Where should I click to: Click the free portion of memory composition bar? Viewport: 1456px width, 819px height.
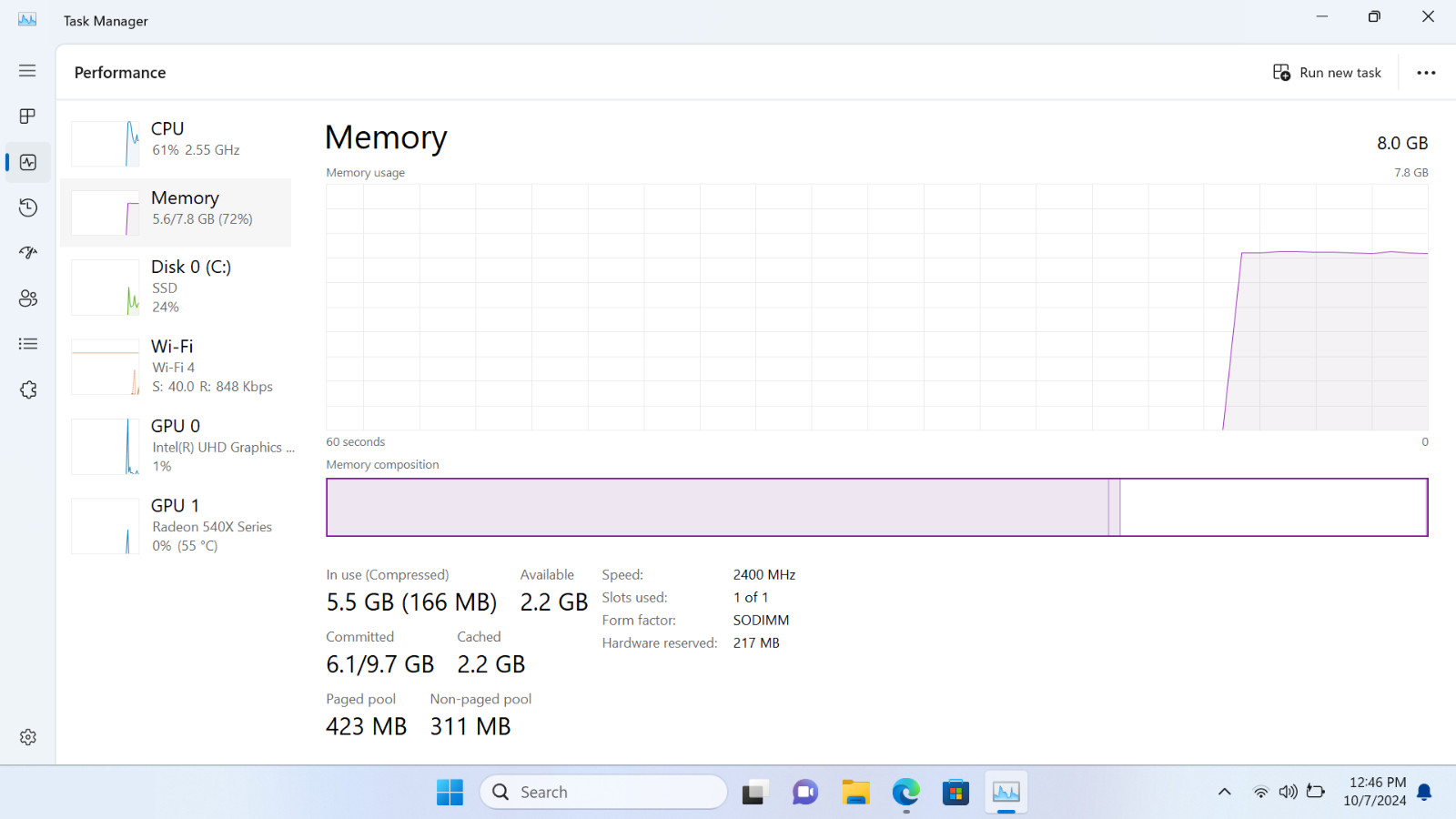1273,507
